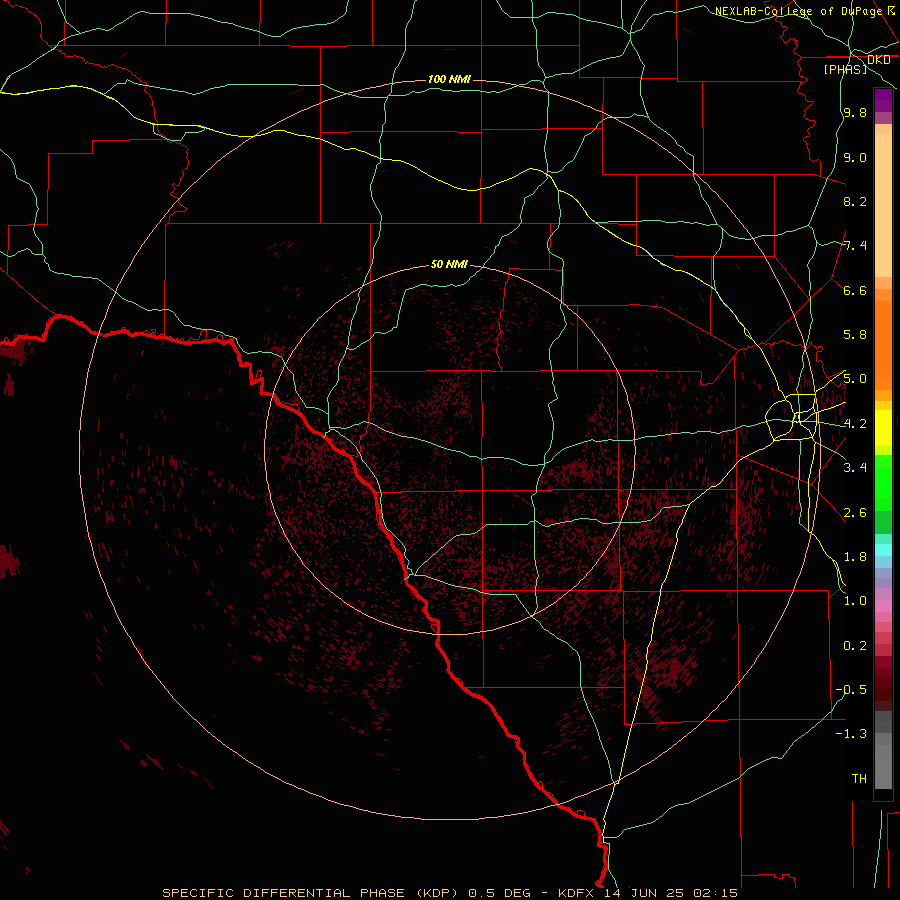Click the purple top segment of color bar
This screenshot has height=900, width=900.
pyautogui.click(x=883, y=100)
